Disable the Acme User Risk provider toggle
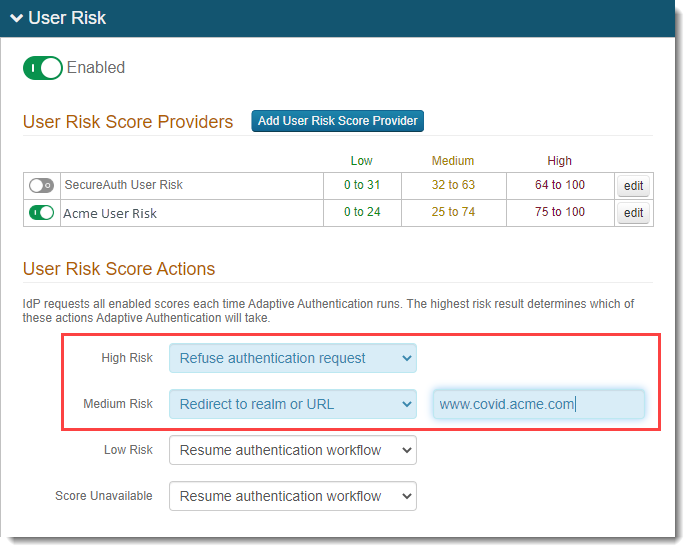The image size is (690, 552). (41, 212)
